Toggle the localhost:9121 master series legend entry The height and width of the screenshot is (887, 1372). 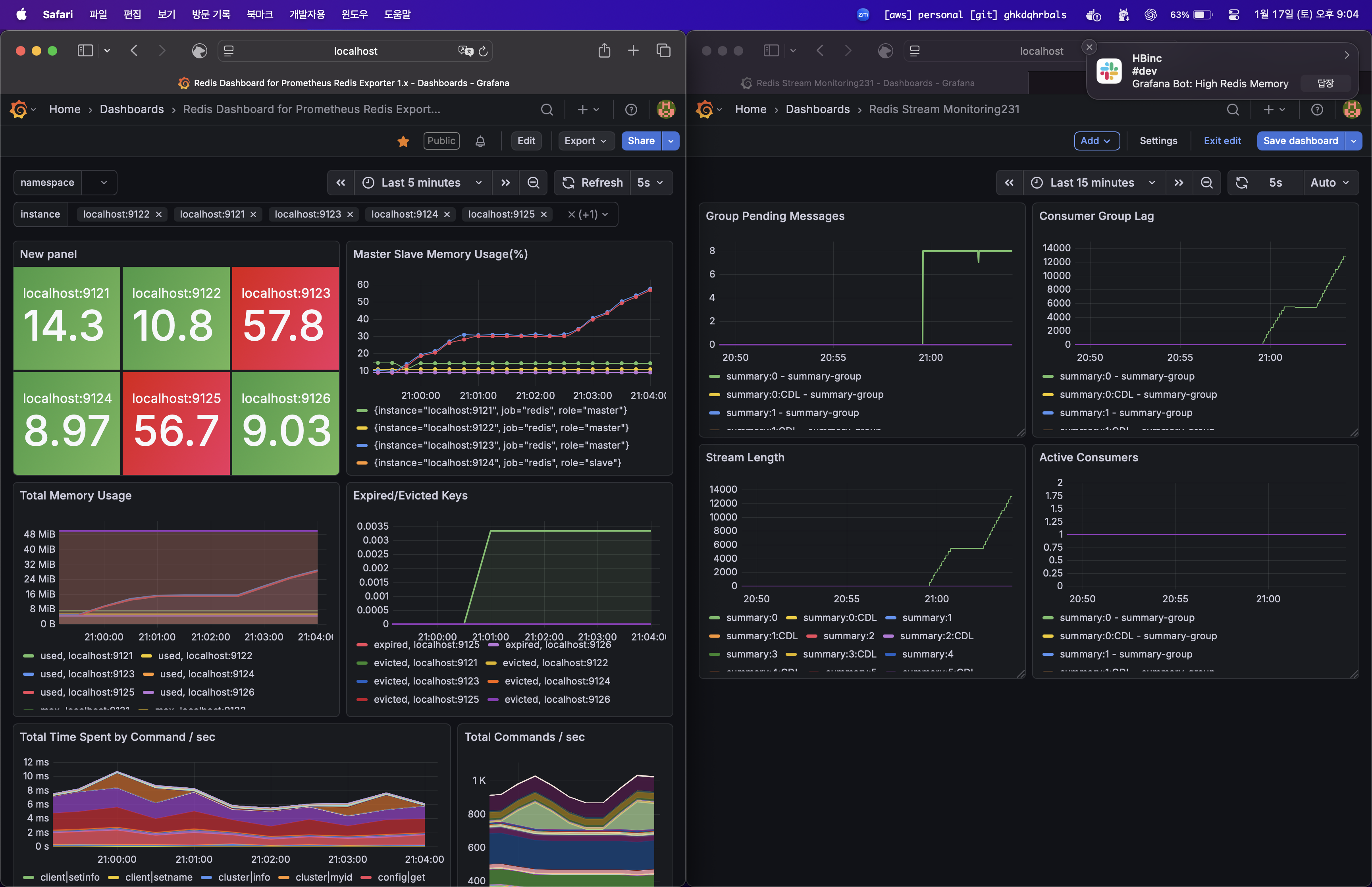click(x=500, y=410)
